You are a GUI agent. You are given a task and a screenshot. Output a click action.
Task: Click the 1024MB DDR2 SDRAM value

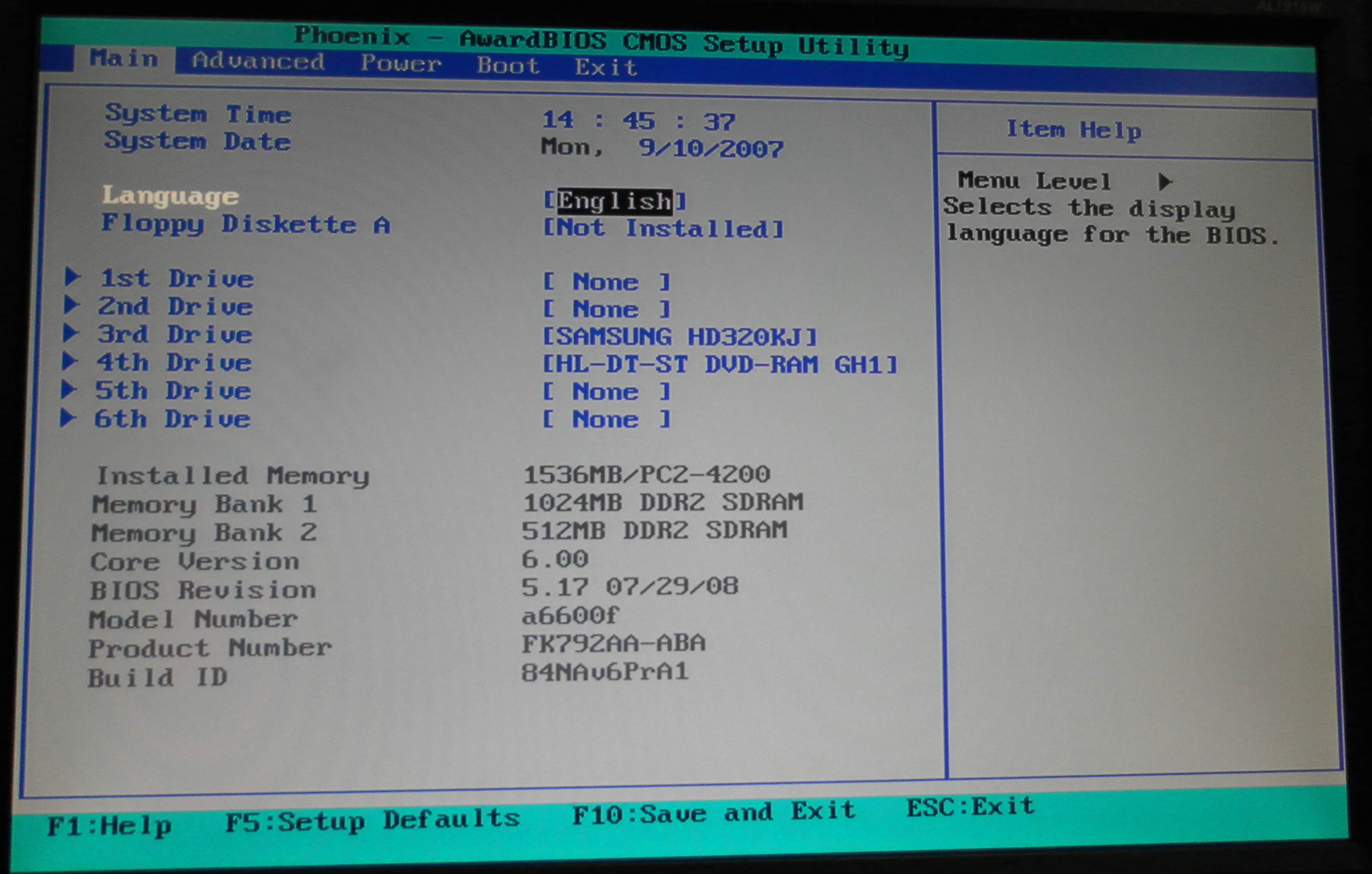[663, 502]
